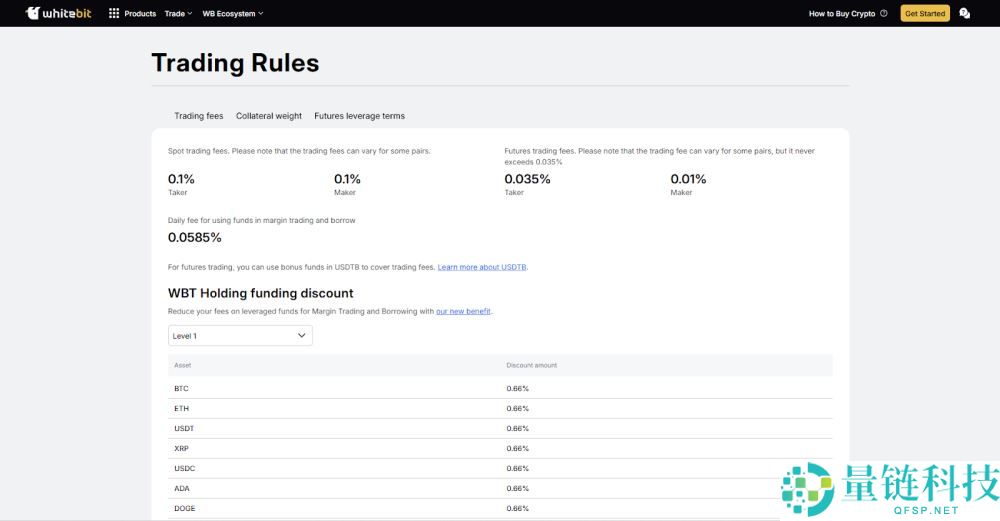Viewport: 1000px width, 521px height.
Task: Open the chat support icon
Action: [x=964, y=13]
